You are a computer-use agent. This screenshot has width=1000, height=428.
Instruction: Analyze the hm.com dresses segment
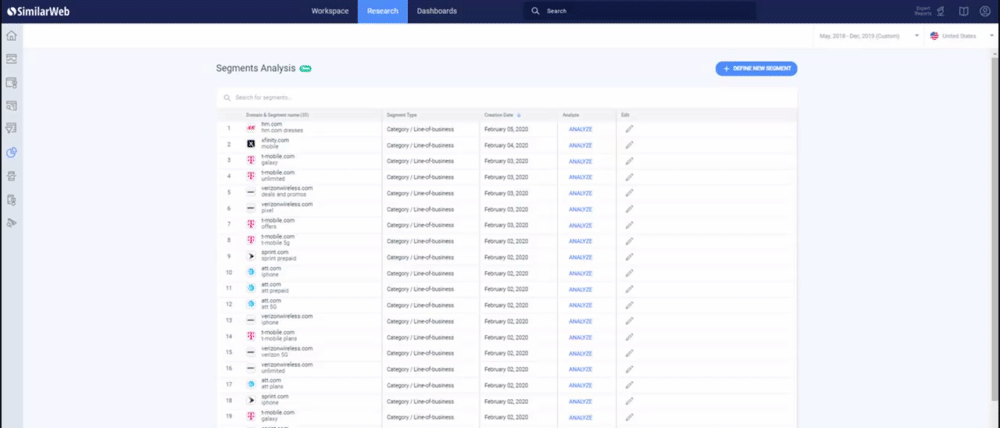580,129
